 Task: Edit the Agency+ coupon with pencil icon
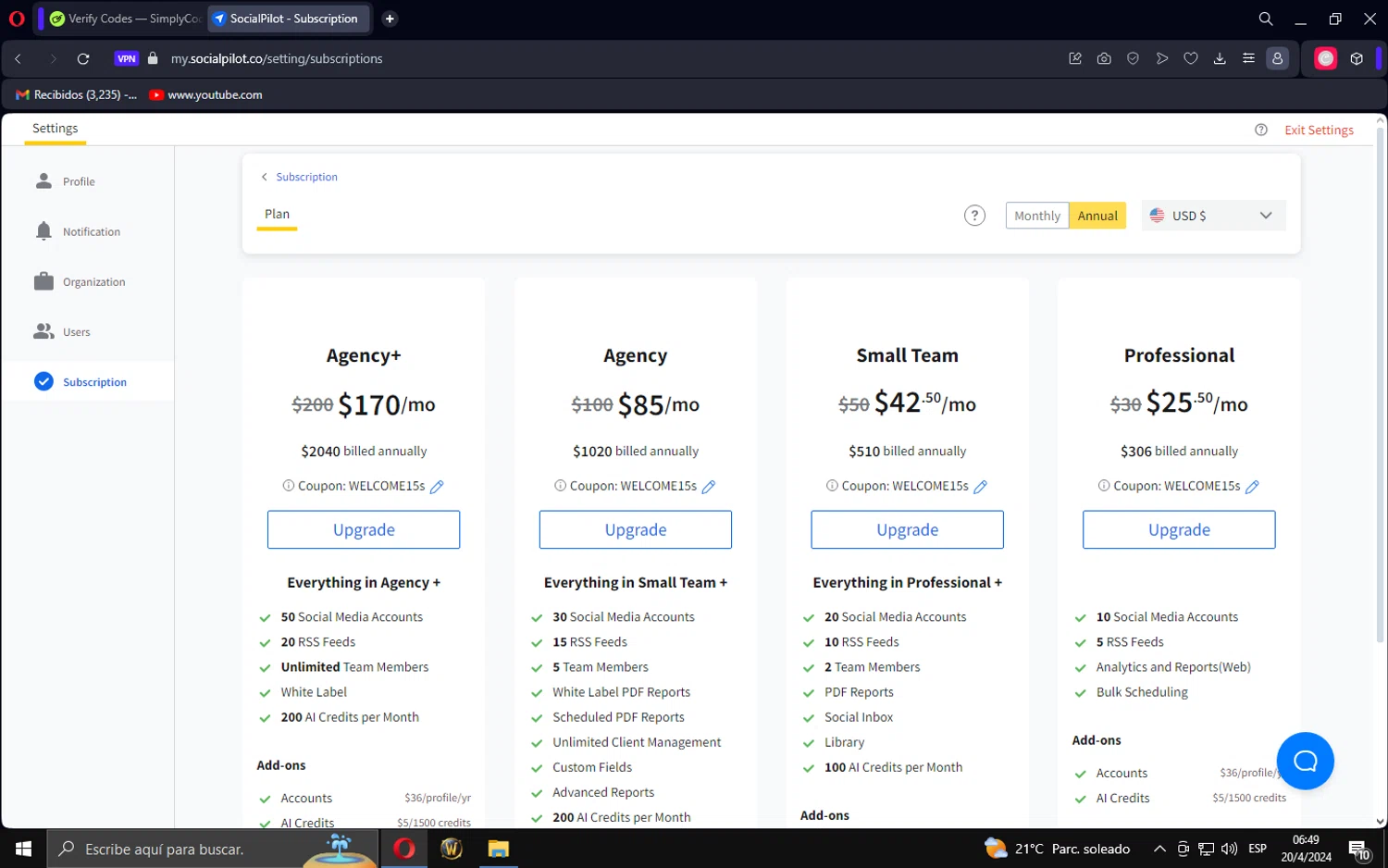tap(437, 487)
